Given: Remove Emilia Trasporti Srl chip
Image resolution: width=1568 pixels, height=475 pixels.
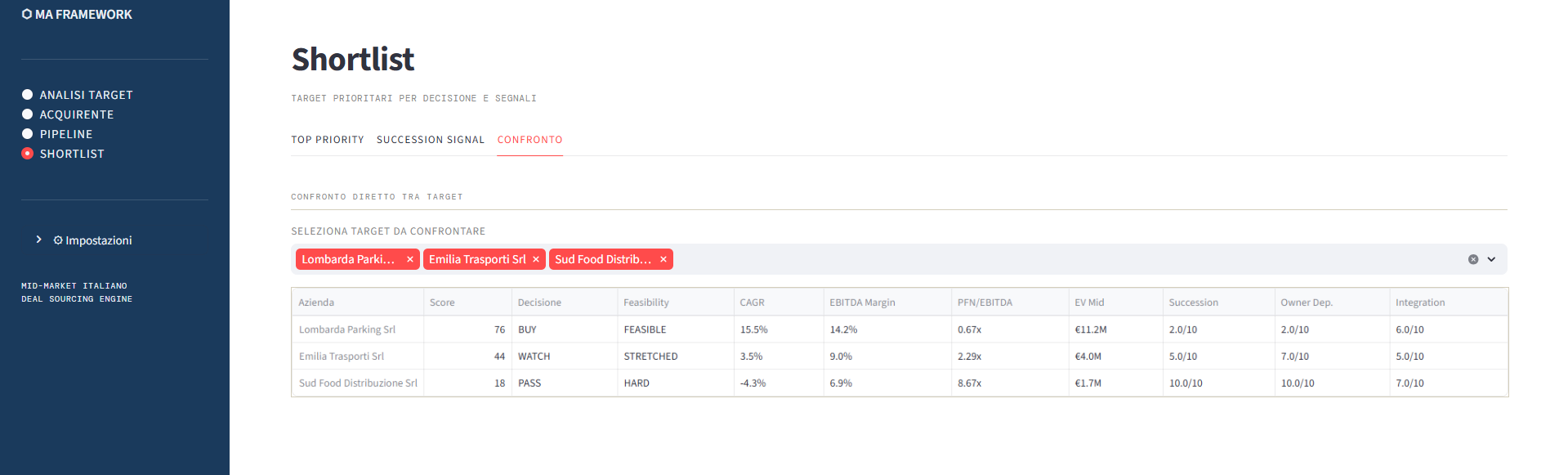Looking at the screenshot, I should tap(536, 259).
